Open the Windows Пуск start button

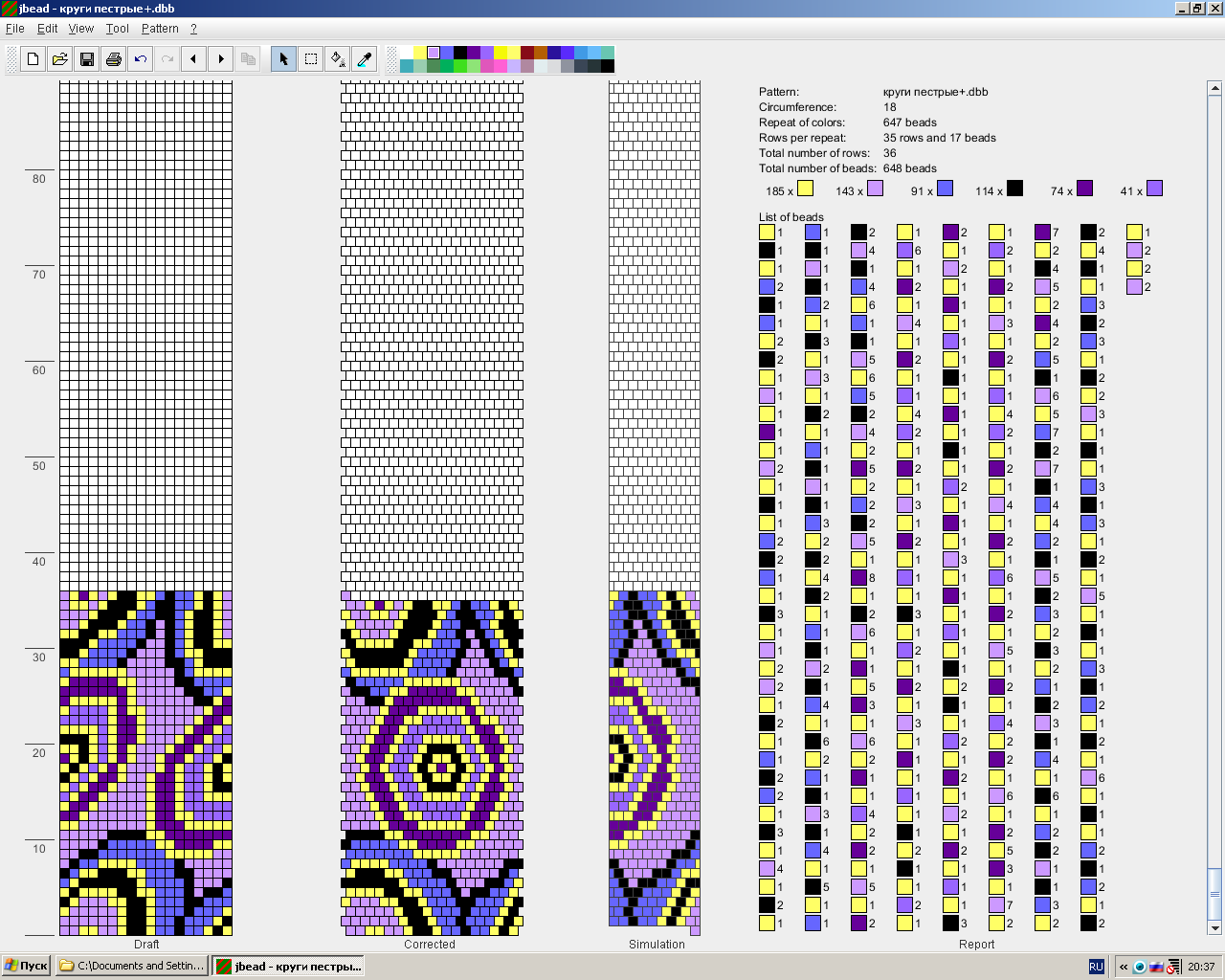(x=26, y=966)
